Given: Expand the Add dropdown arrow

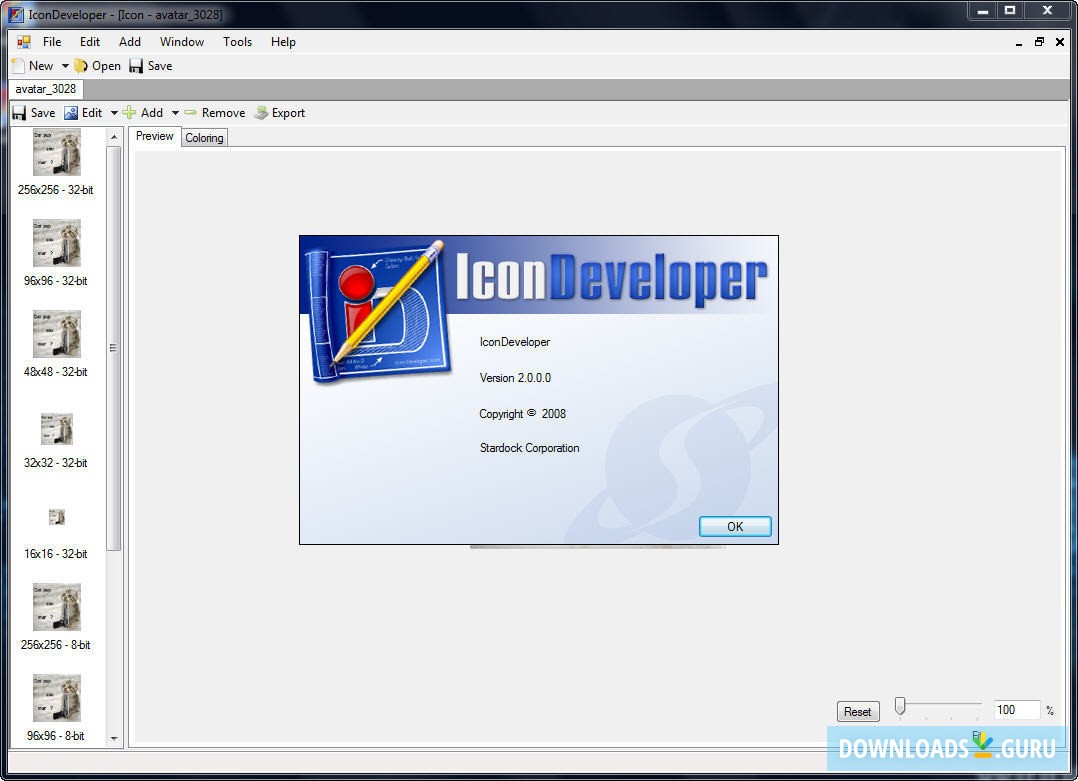Looking at the screenshot, I should pos(174,112).
